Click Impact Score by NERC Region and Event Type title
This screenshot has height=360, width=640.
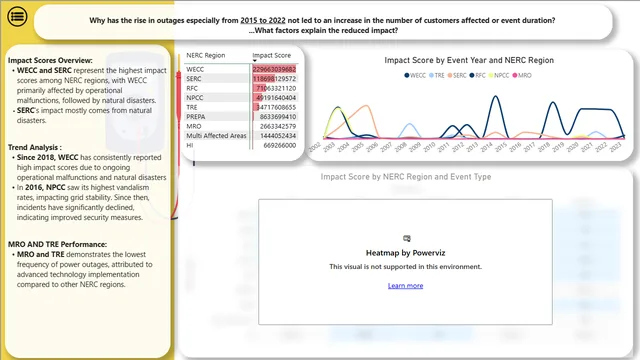point(406,177)
